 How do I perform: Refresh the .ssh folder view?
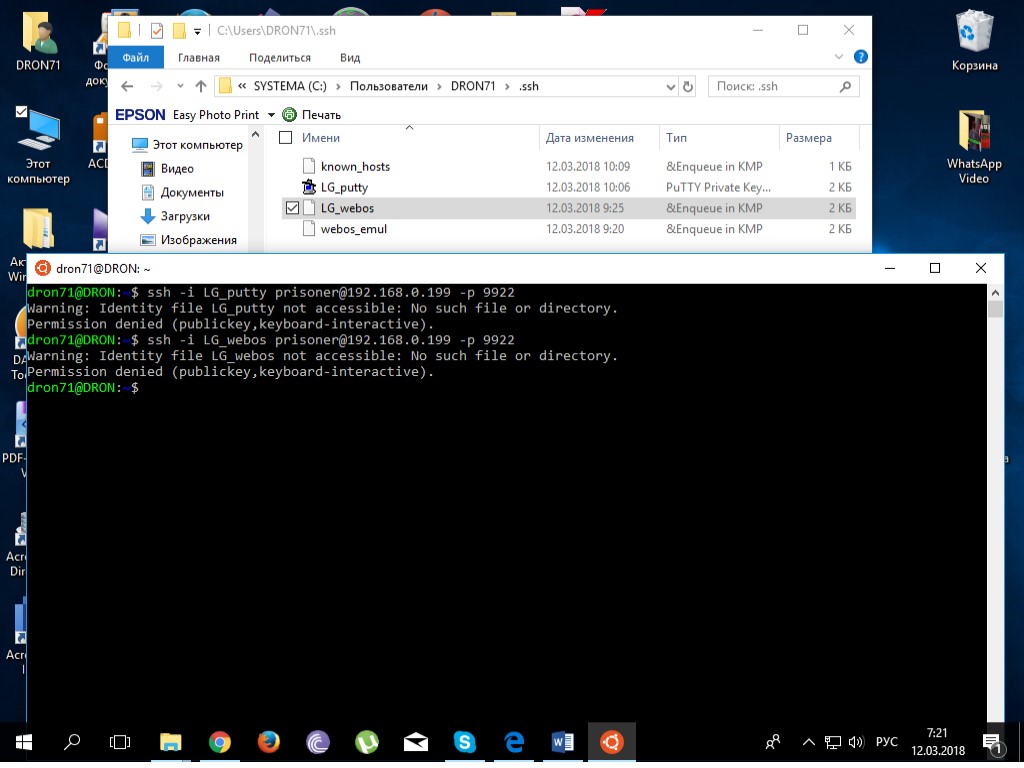pos(688,87)
